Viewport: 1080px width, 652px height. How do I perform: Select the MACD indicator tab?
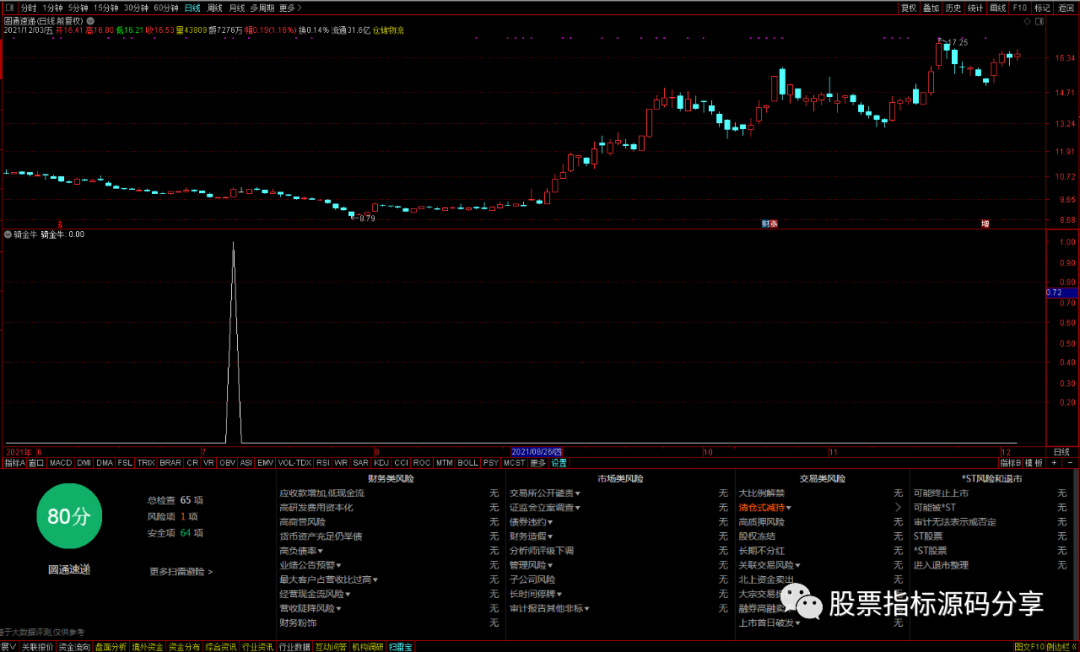(61, 463)
